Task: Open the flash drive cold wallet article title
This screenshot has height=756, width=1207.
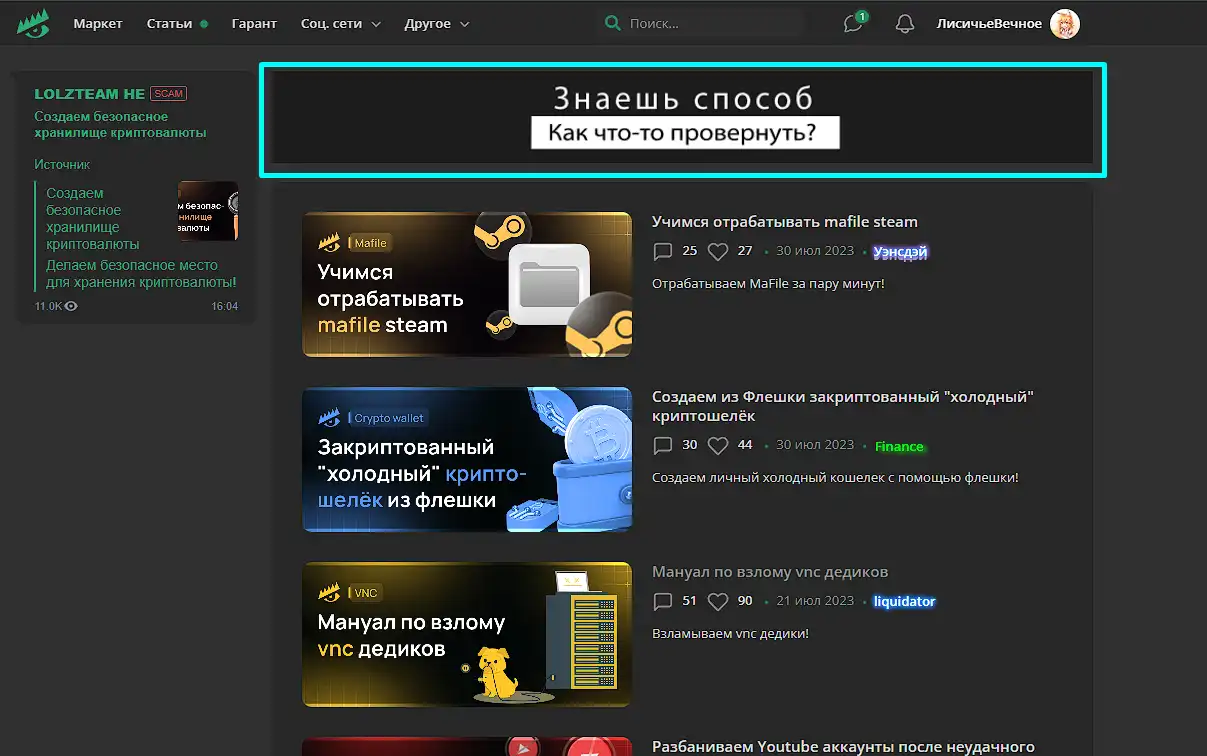Action: point(843,406)
